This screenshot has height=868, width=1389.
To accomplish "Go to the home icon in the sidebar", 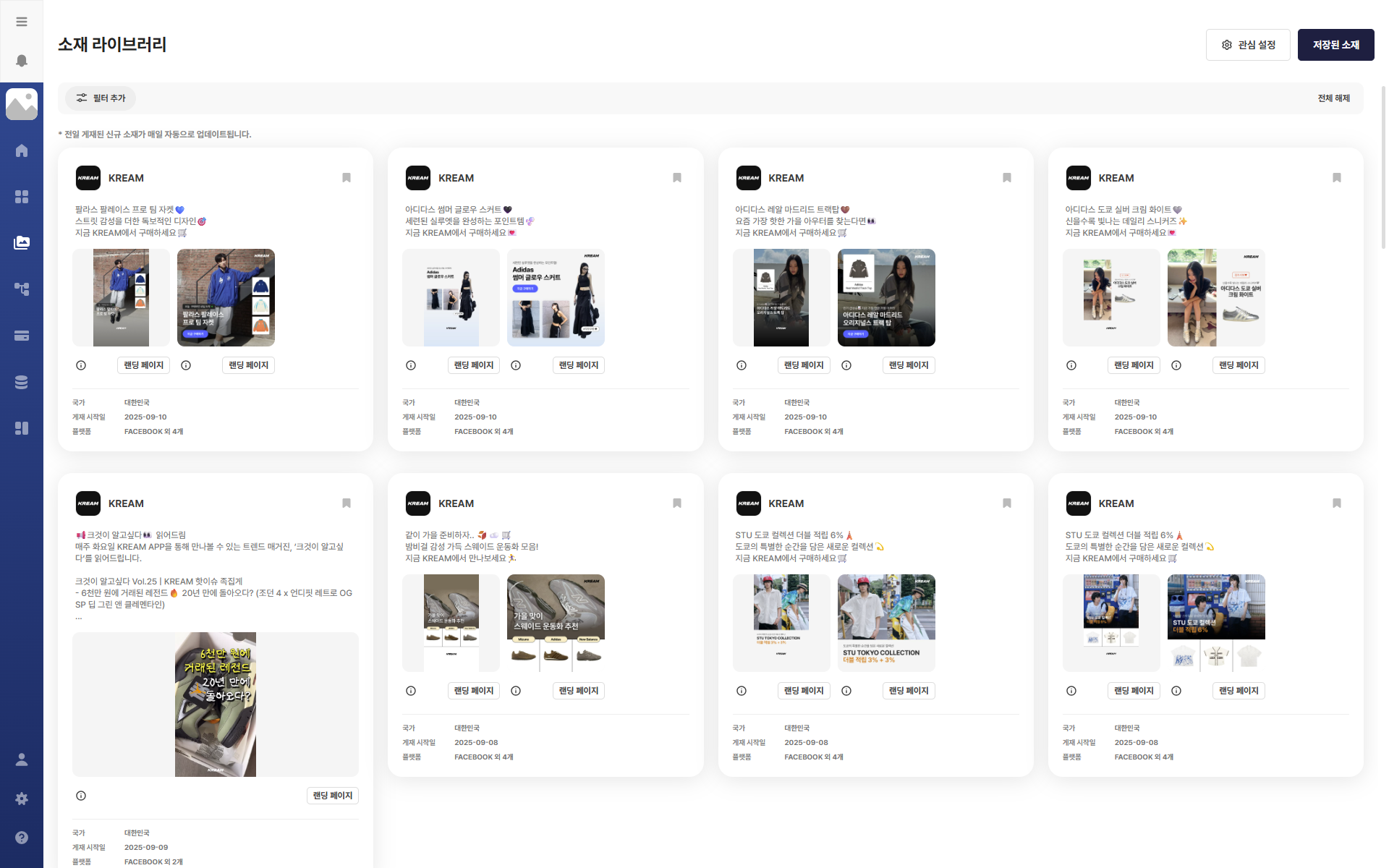I will 22,150.
